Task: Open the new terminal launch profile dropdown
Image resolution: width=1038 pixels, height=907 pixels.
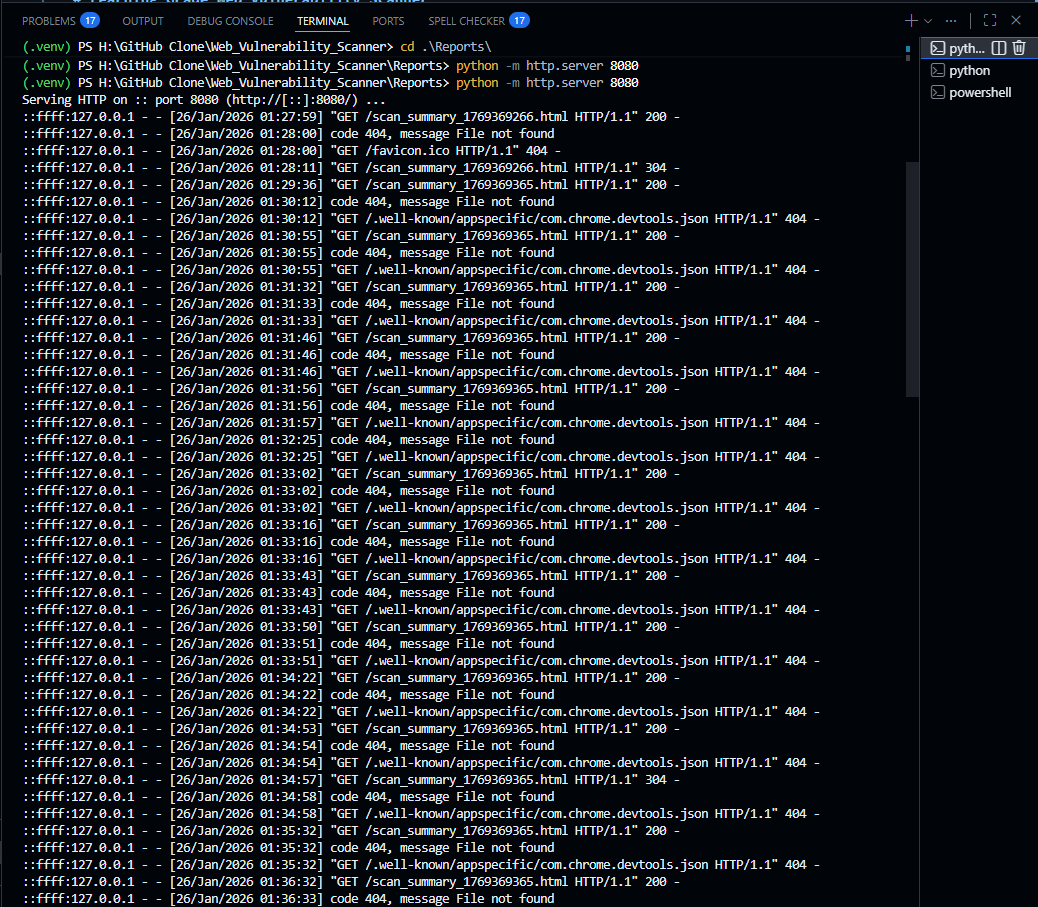Action: click(928, 21)
